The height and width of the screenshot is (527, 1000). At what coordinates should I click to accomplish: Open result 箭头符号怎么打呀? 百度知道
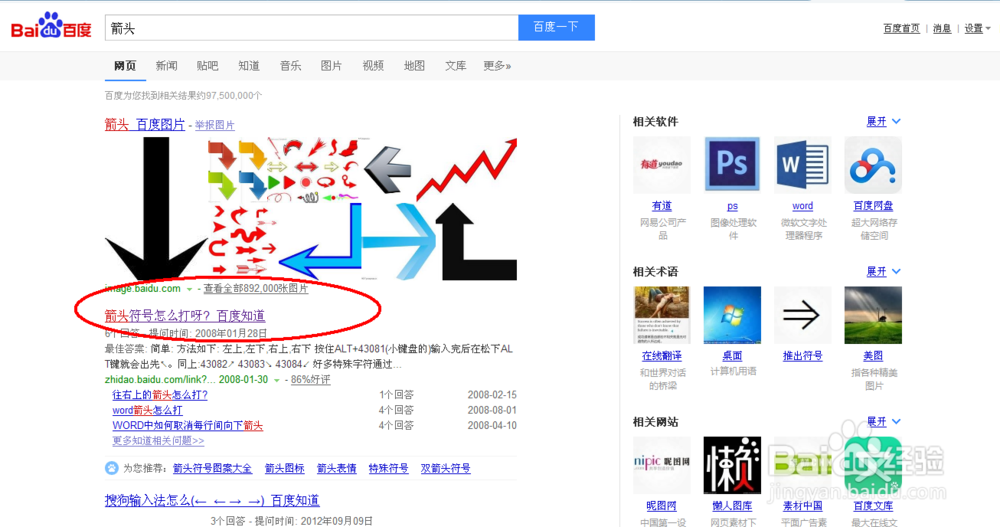coord(185,315)
